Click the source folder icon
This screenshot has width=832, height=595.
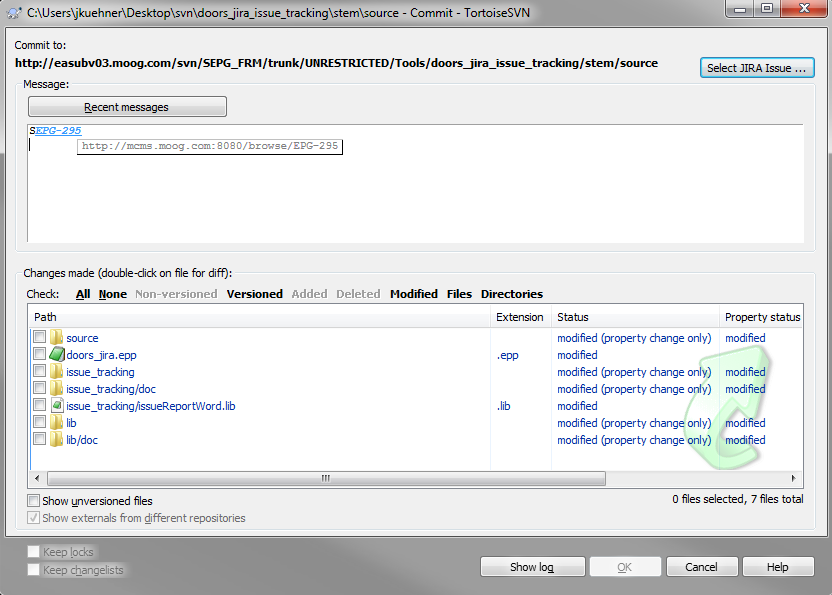(x=56, y=338)
